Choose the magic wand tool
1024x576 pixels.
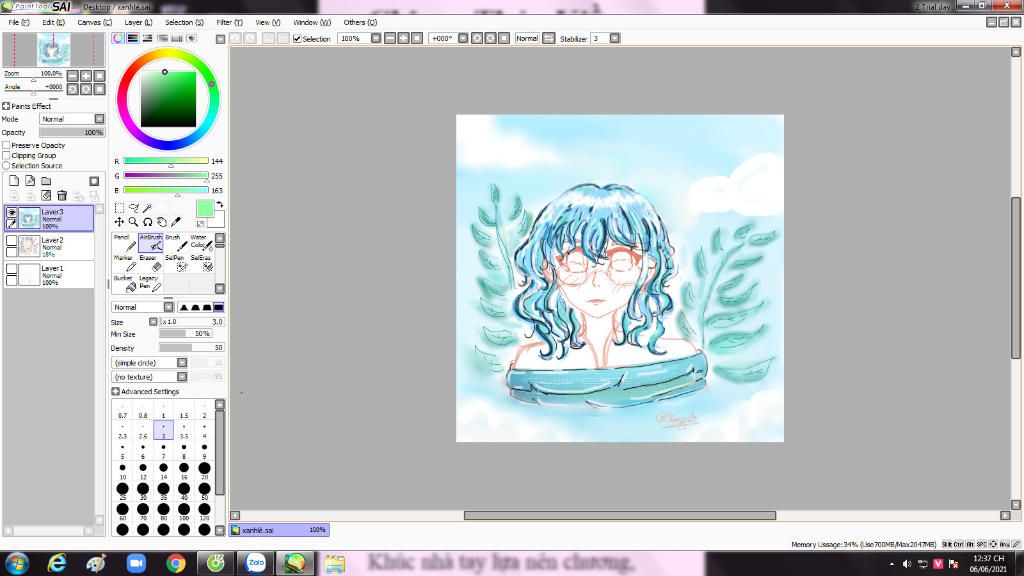148,208
